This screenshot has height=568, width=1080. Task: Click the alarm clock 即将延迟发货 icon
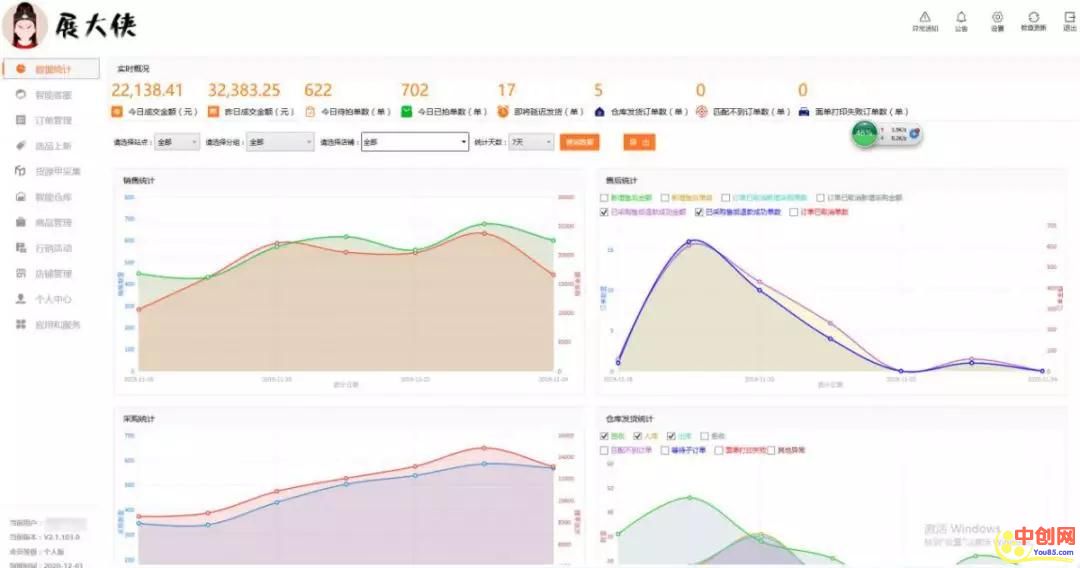pyautogui.click(x=503, y=112)
